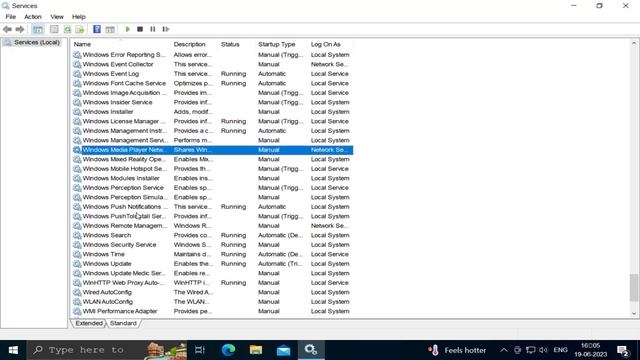Open the File menu
The width and height of the screenshot is (640, 360).
[x=11, y=17]
